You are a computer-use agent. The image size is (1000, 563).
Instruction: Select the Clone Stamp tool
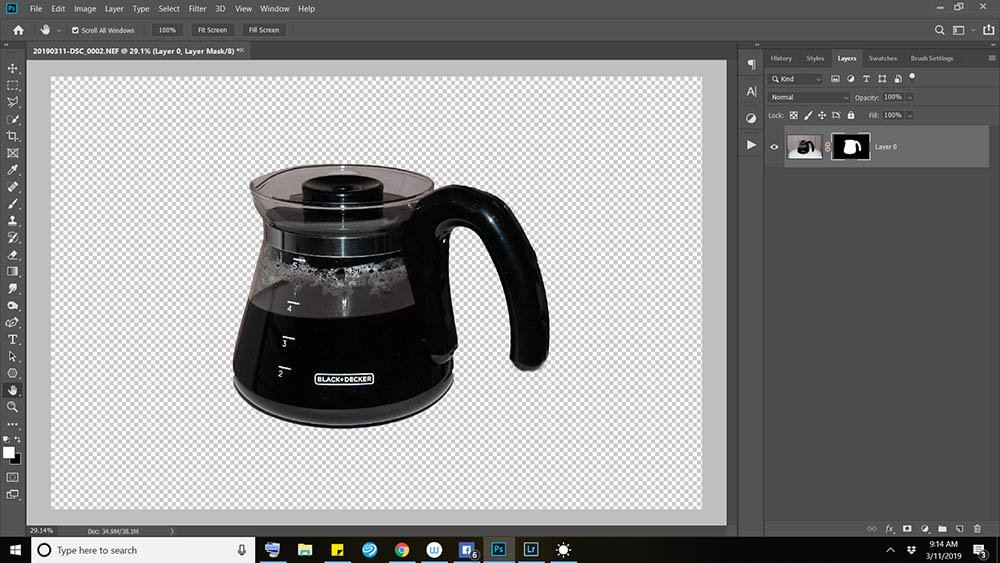(x=12, y=221)
